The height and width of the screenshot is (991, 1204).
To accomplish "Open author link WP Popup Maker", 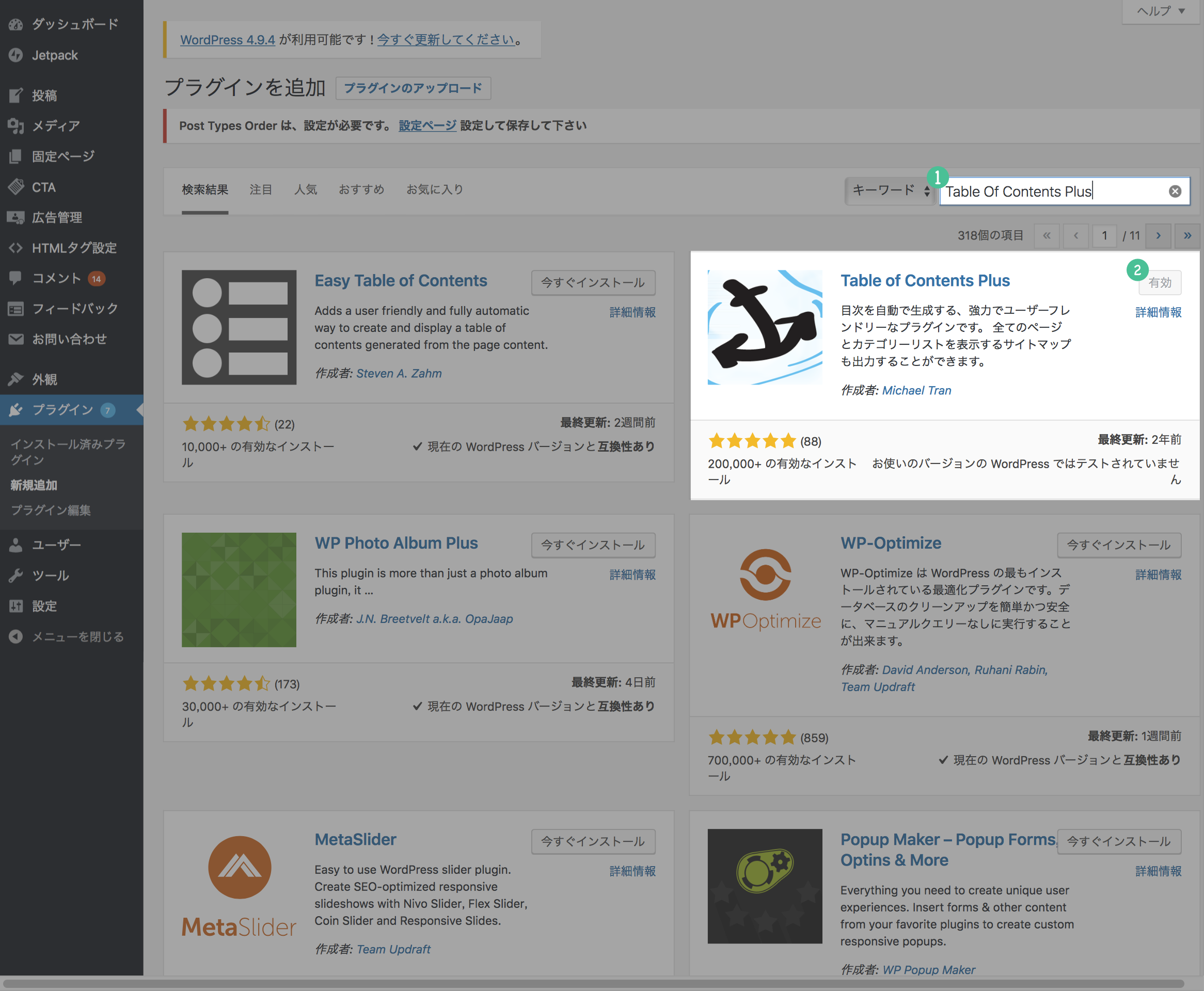I will pos(929,970).
